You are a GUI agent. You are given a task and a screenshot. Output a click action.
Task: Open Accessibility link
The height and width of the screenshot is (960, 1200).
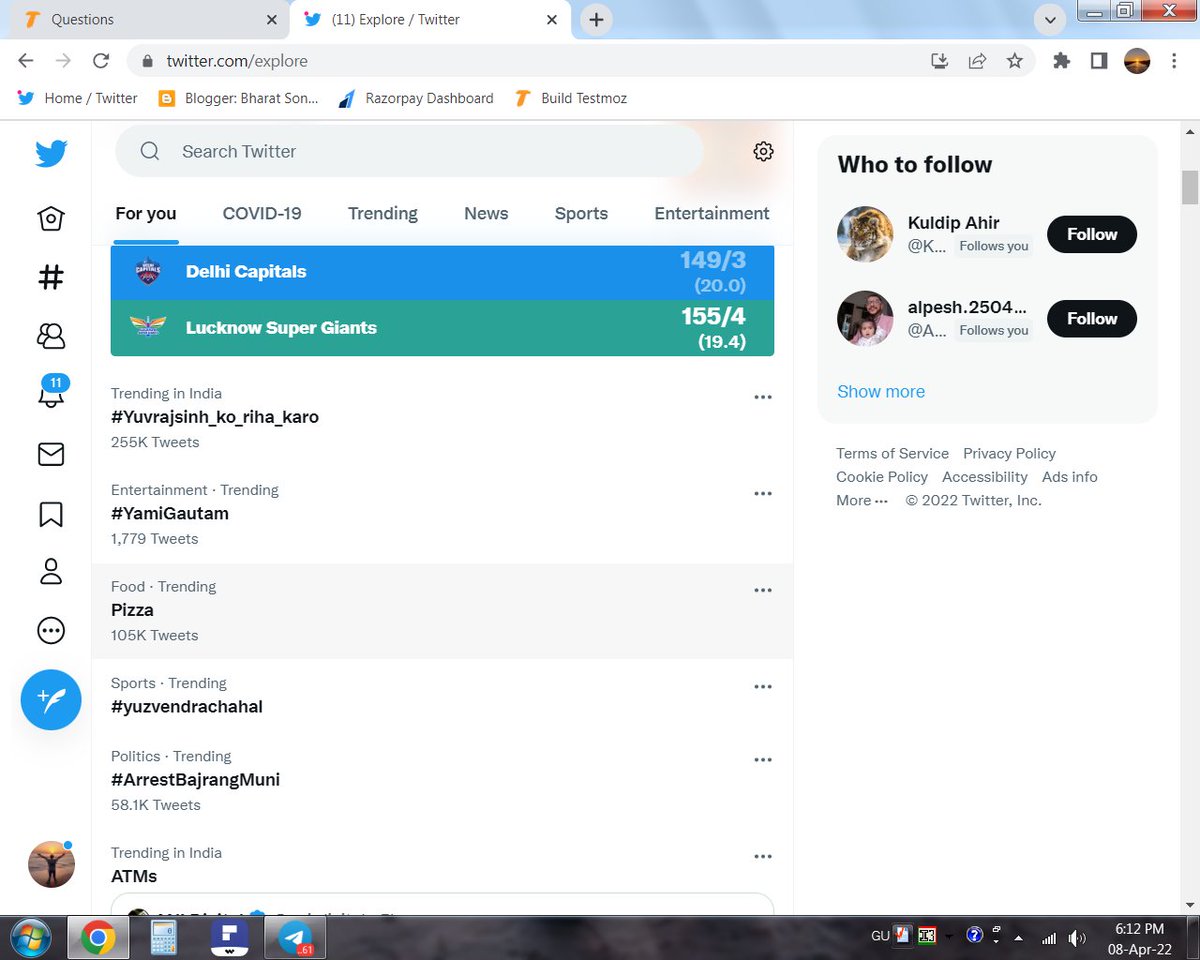point(985,477)
